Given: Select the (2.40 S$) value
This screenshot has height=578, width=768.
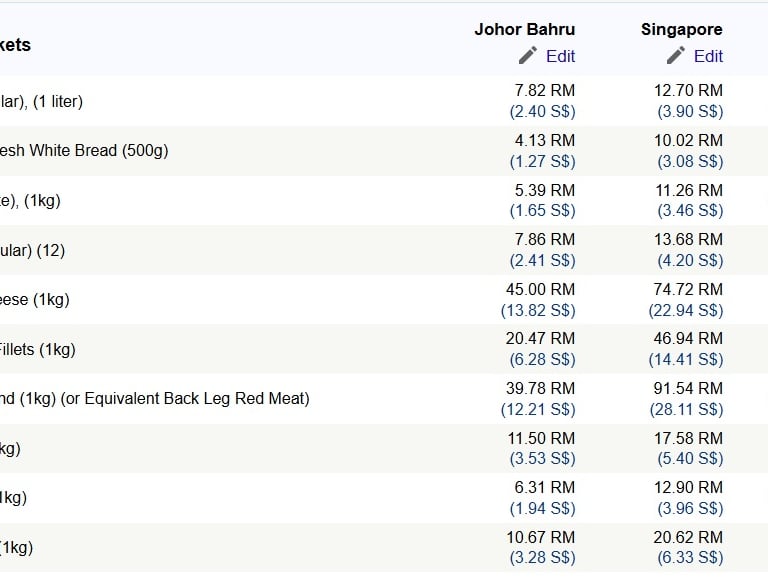Looking at the screenshot, I should click(x=542, y=112).
